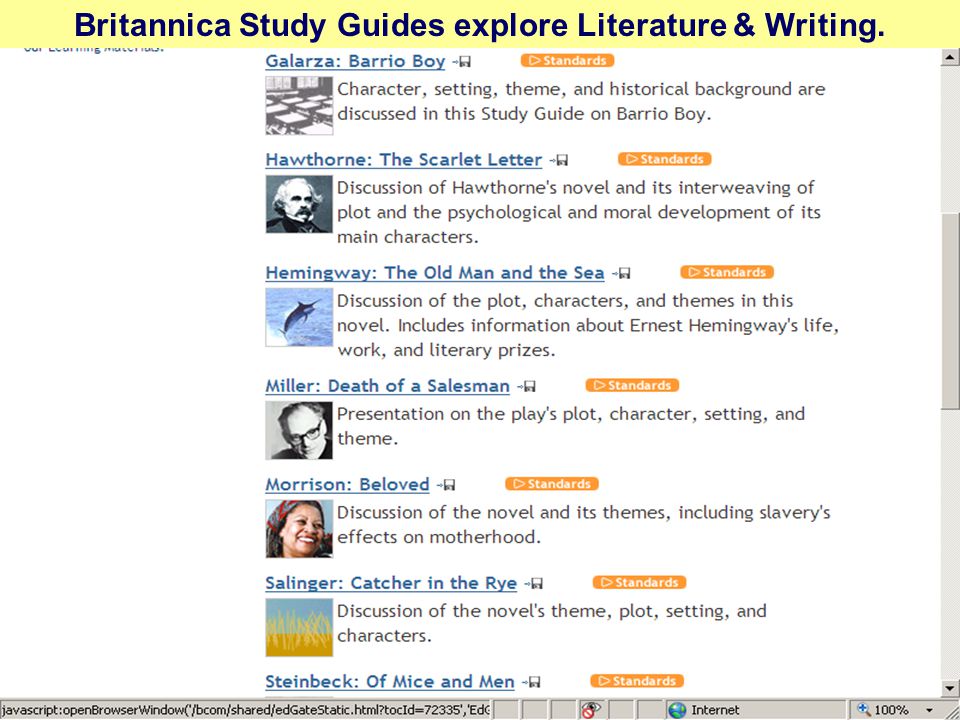The image size is (960, 720).
Task: Click the Internet zone globe icon
Action: click(677, 710)
